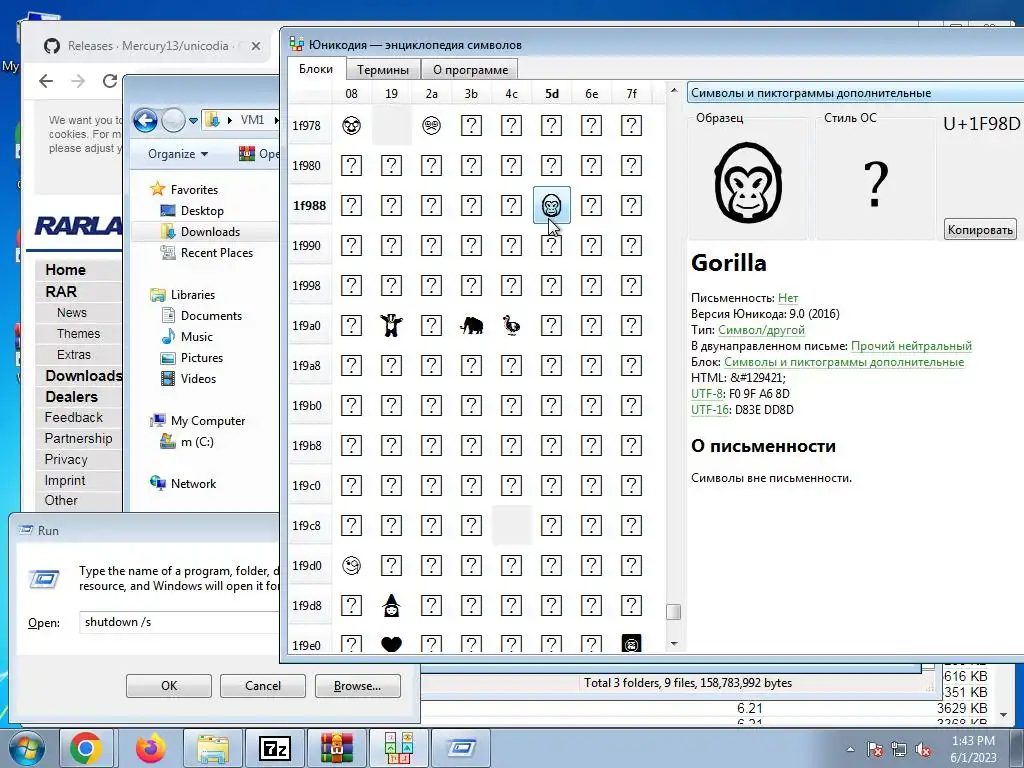Click Cancel in the Run dialog
Image resolution: width=1024 pixels, height=768 pixels.
263,686
